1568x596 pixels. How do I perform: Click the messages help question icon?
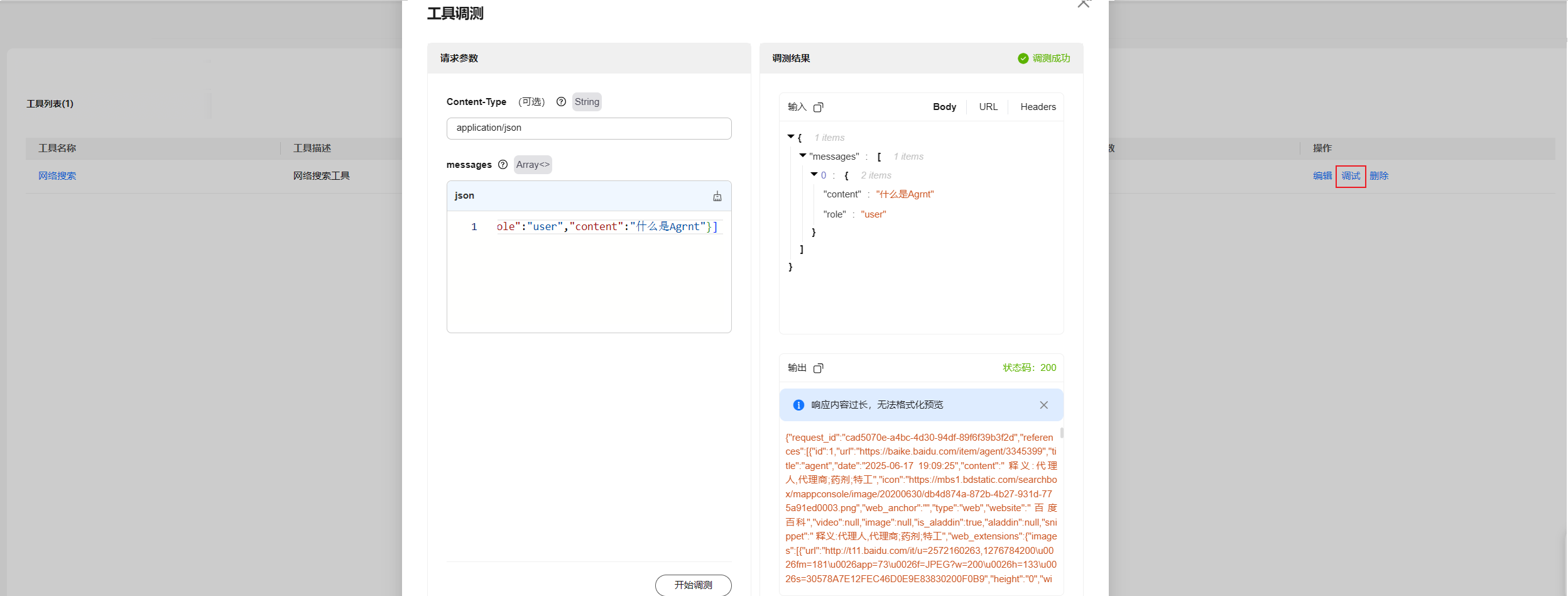tap(503, 165)
